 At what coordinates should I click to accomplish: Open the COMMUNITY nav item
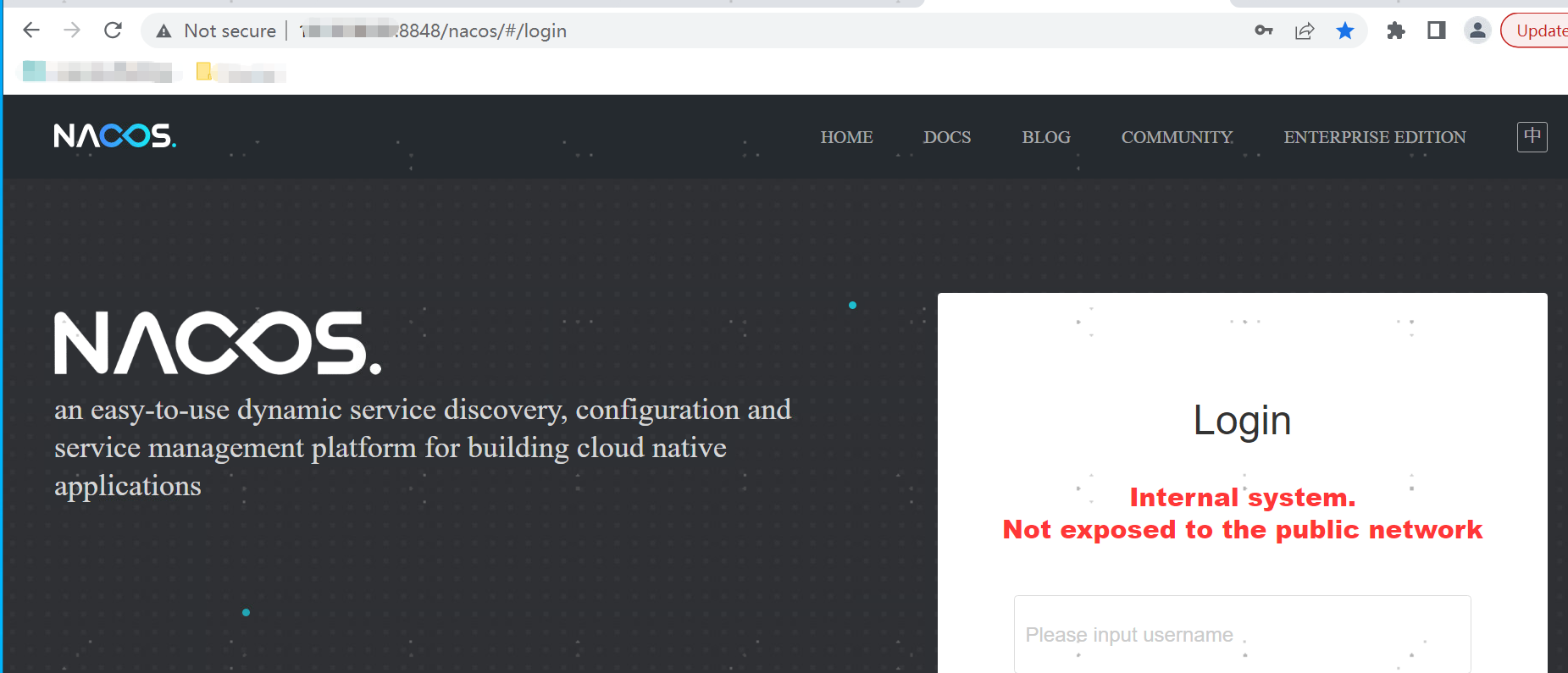1177,137
